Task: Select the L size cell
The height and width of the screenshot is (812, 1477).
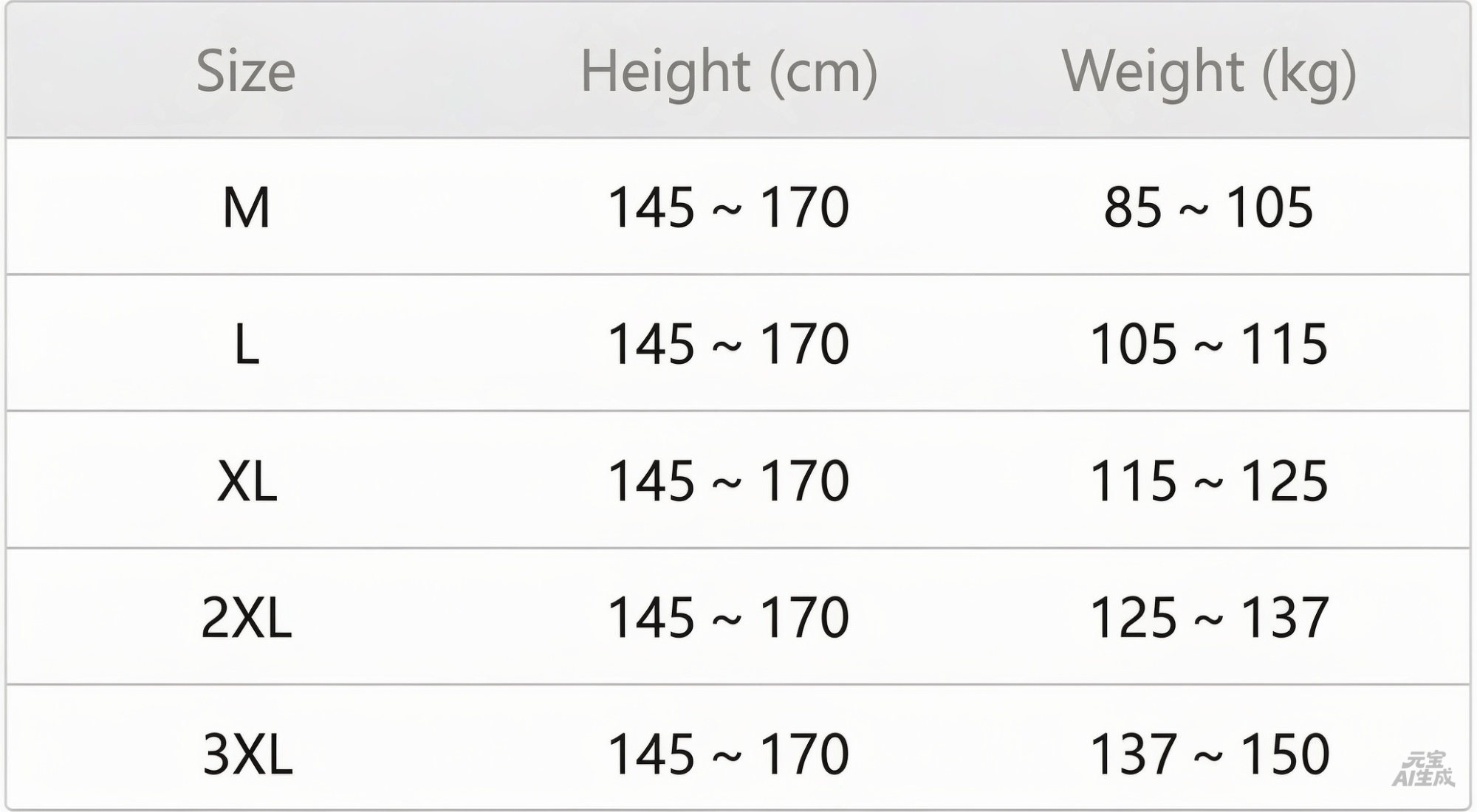Action: (x=247, y=345)
